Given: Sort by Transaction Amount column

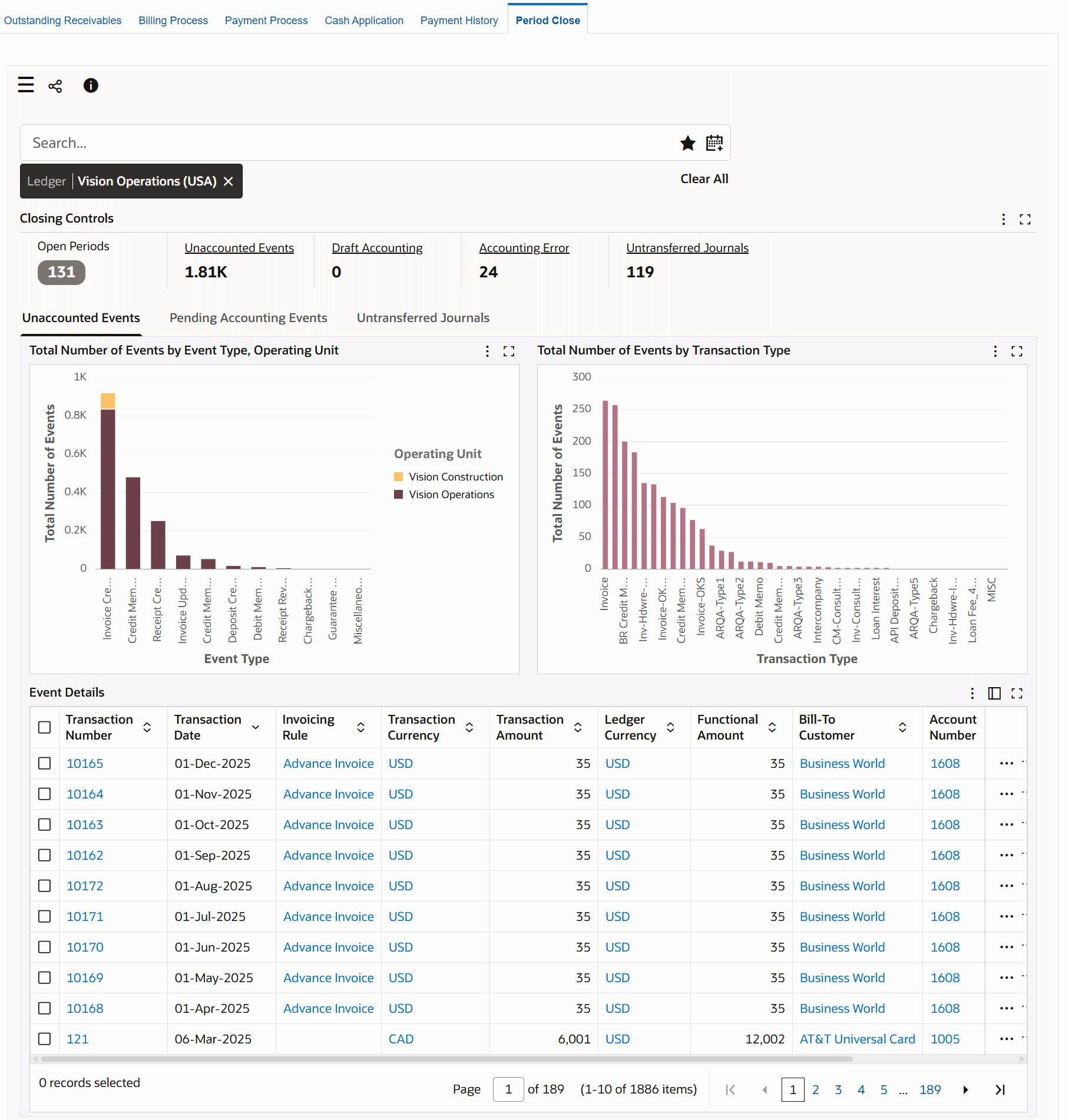Looking at the screenshot, I should tap(578, 728).
